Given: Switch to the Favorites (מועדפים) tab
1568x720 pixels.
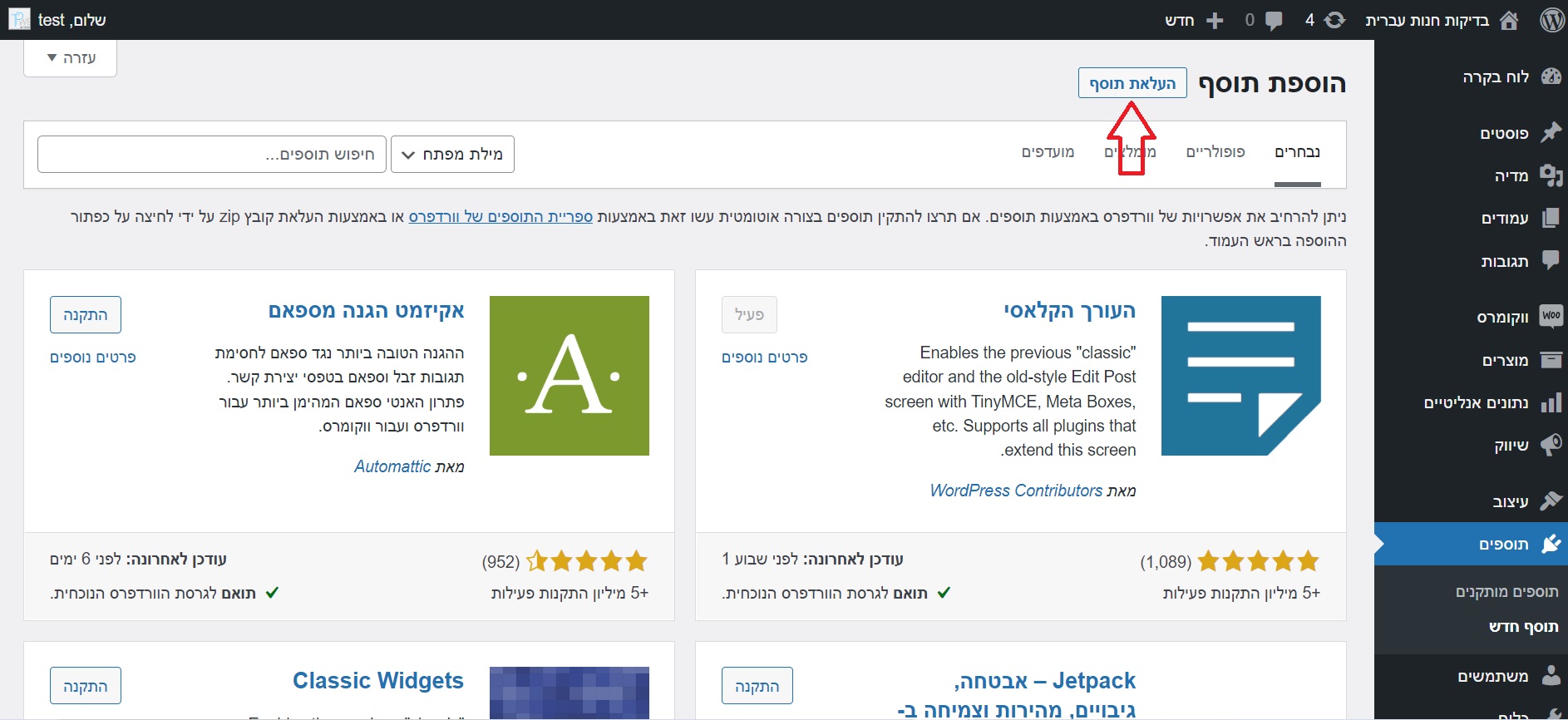Looking at the screenshot, I should [x=1048, y=152].
